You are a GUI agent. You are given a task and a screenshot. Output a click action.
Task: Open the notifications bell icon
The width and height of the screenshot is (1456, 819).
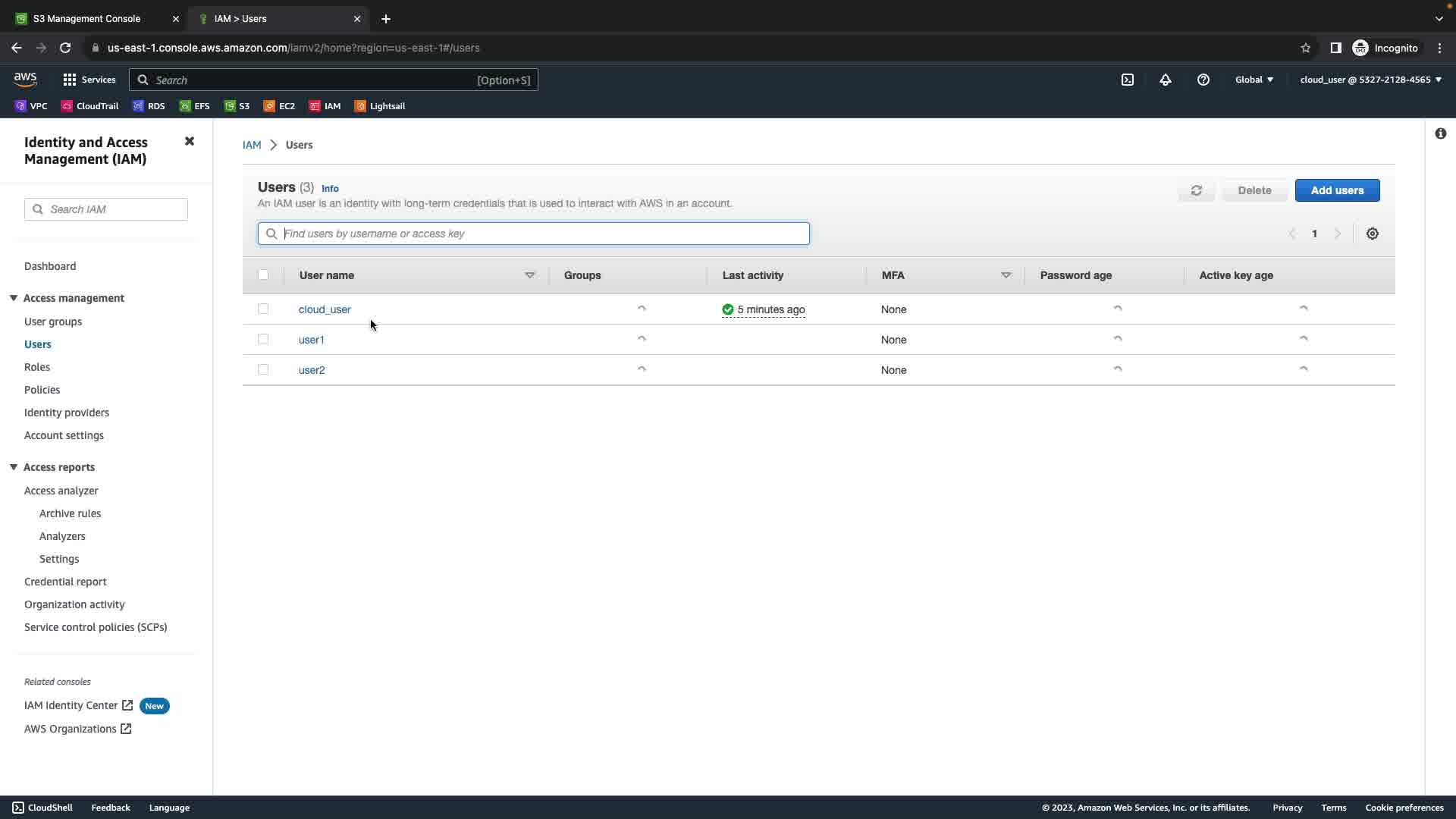point(1165,80)
